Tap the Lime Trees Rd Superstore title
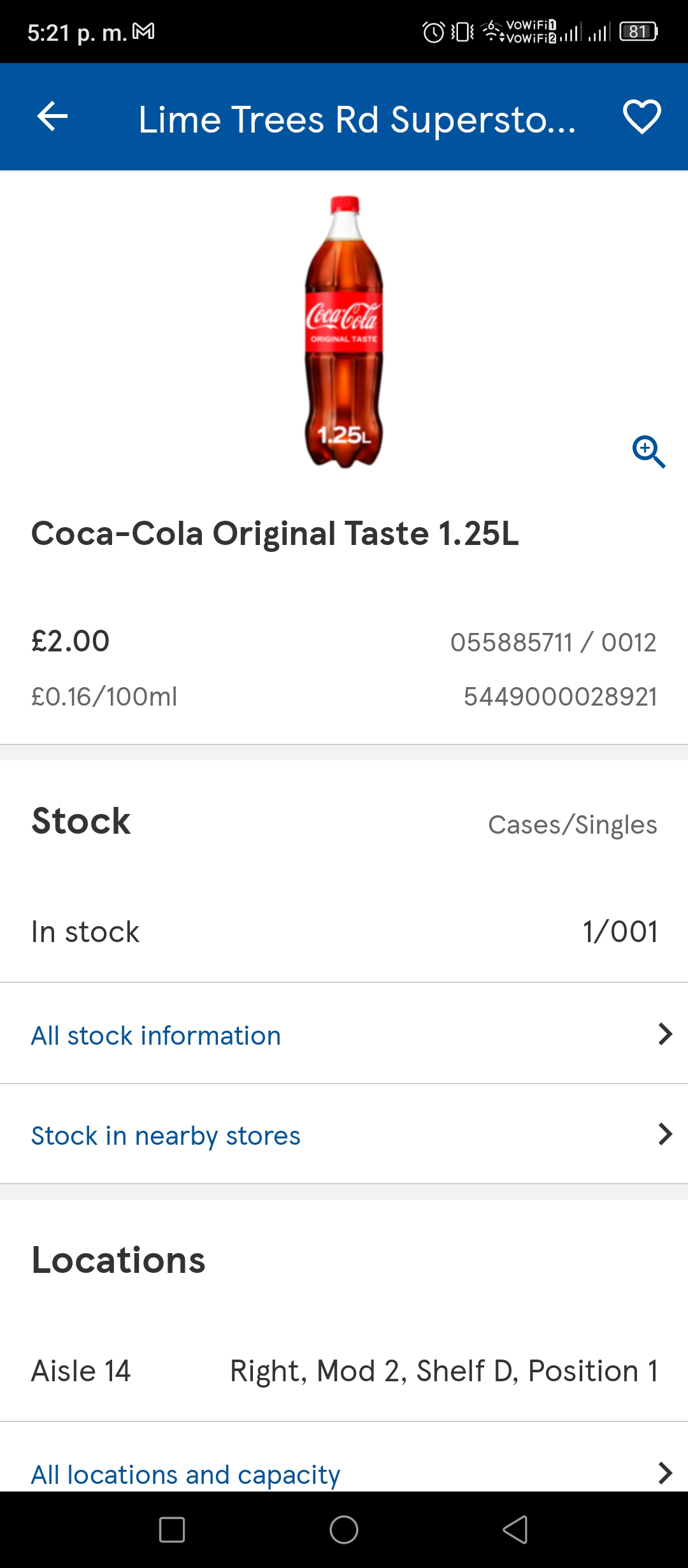This screenshot has width=688, height=1568. 357,119
